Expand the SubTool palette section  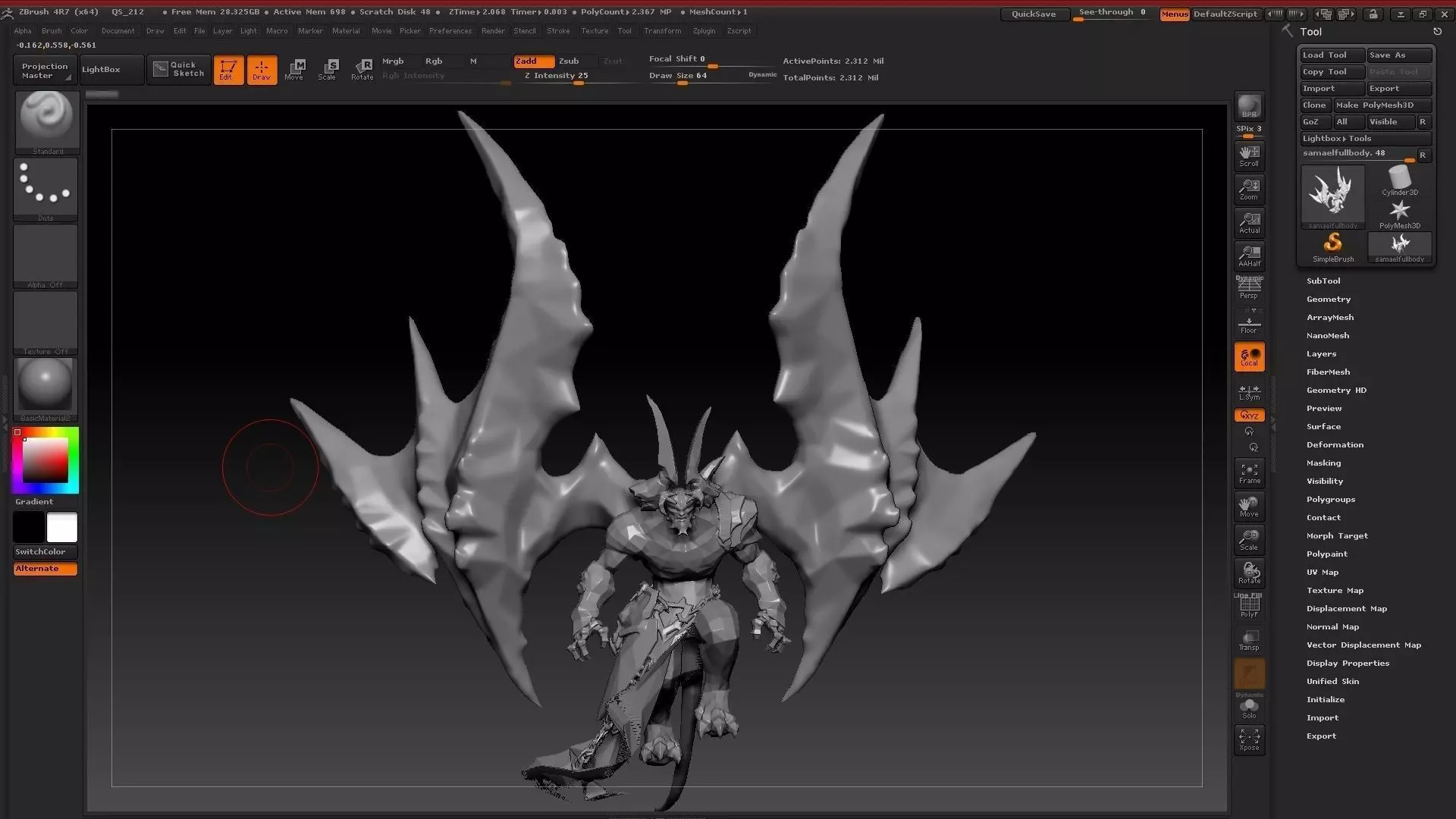click(1323, 281)
